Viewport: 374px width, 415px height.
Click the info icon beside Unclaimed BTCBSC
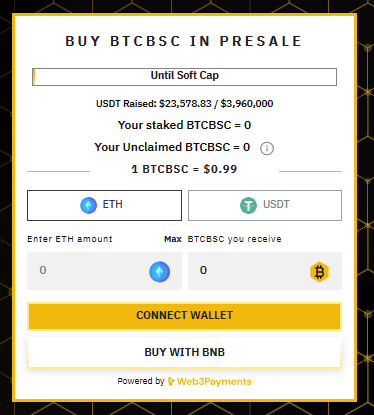267,148
